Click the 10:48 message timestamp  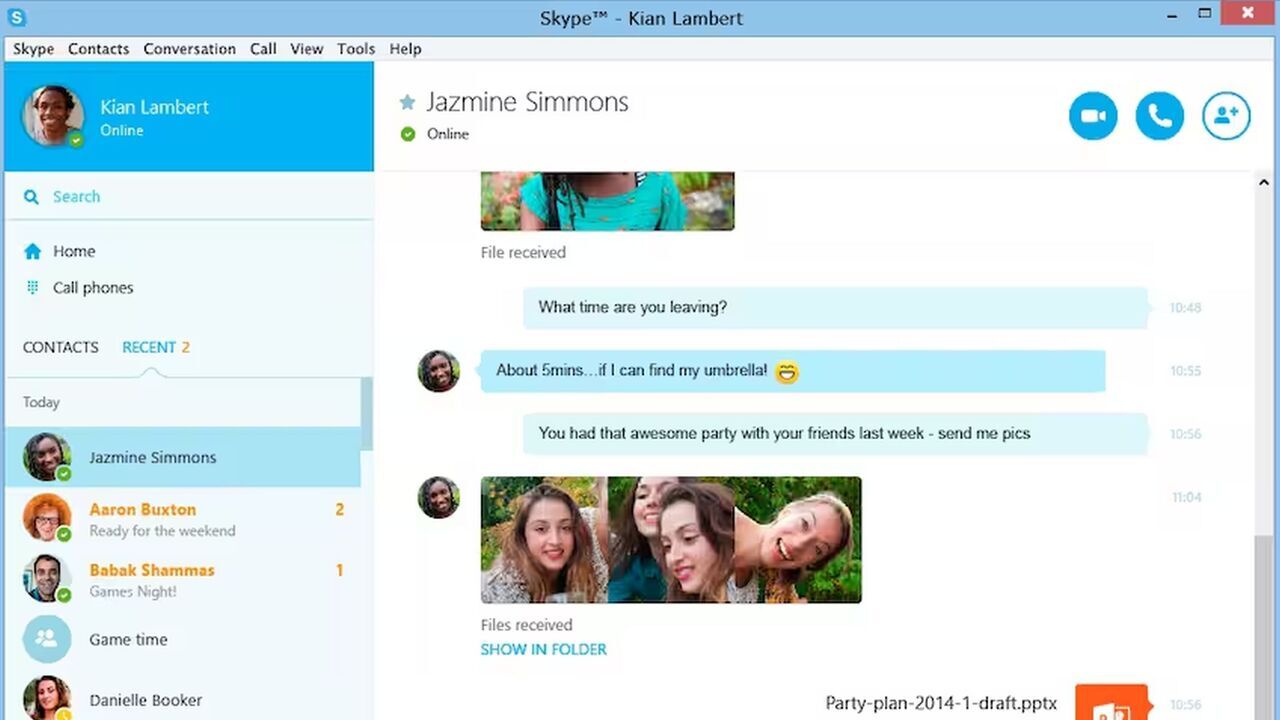1185,308
